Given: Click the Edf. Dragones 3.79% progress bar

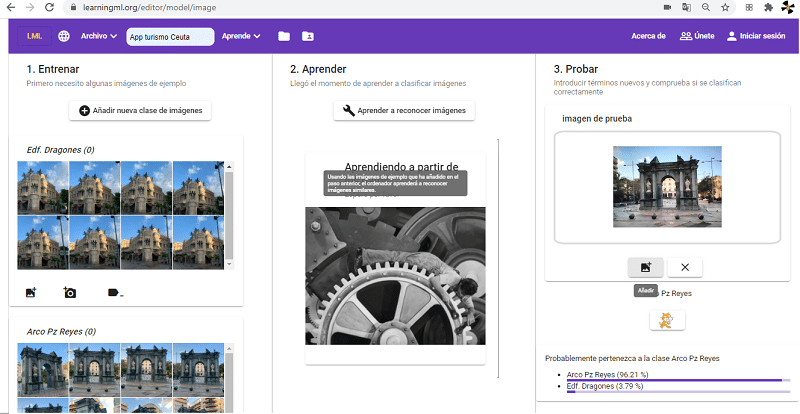Looking at the screenshot, I should coord(678,392).
